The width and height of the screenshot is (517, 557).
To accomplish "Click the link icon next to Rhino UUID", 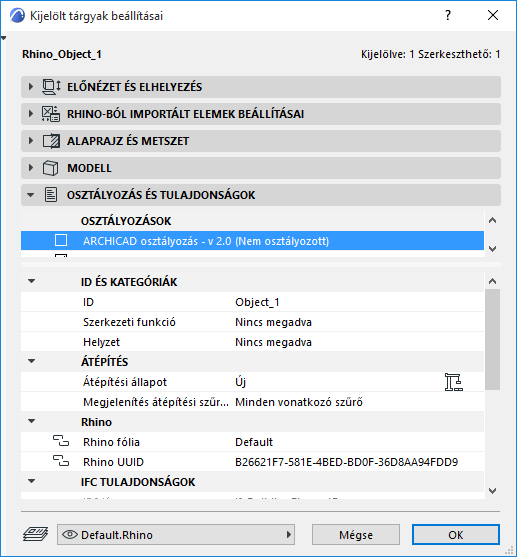I will (x=61, y=461).
